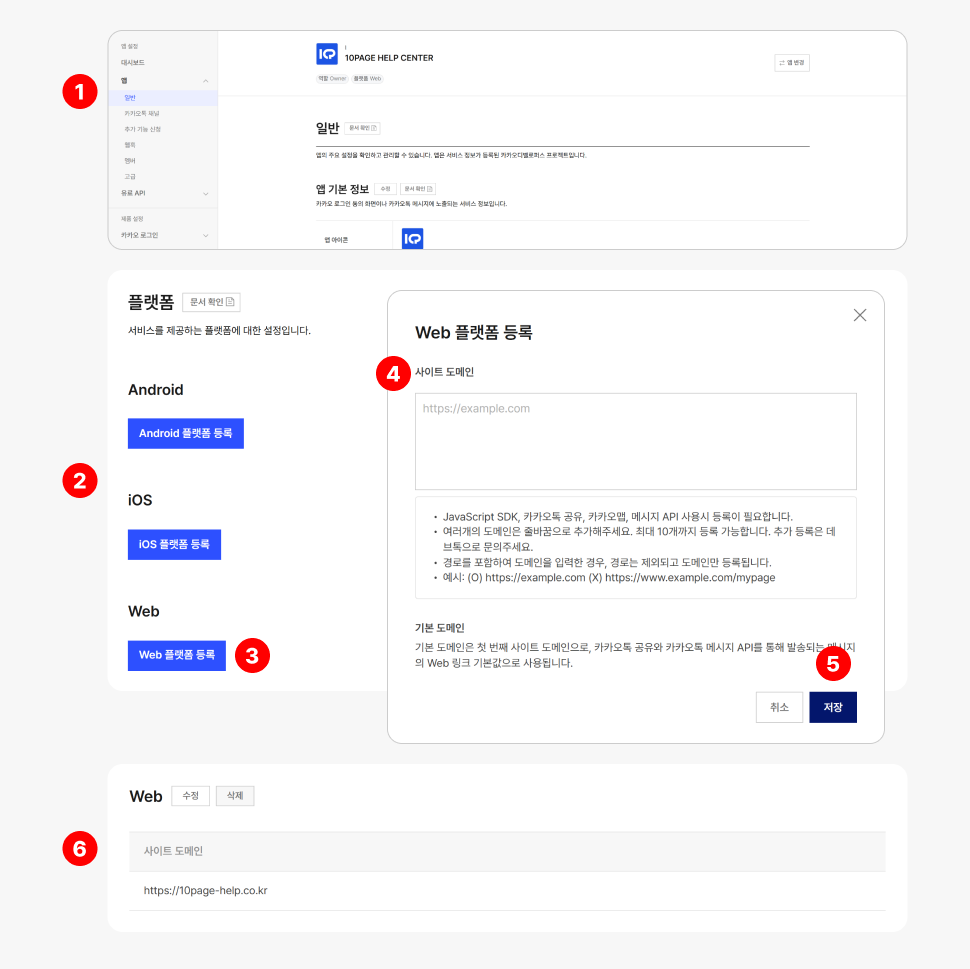The width and height of the screenshot is (970, 969).
Task: Click the 앱 아이콘 thumbnail image
Action: point(412,239)
